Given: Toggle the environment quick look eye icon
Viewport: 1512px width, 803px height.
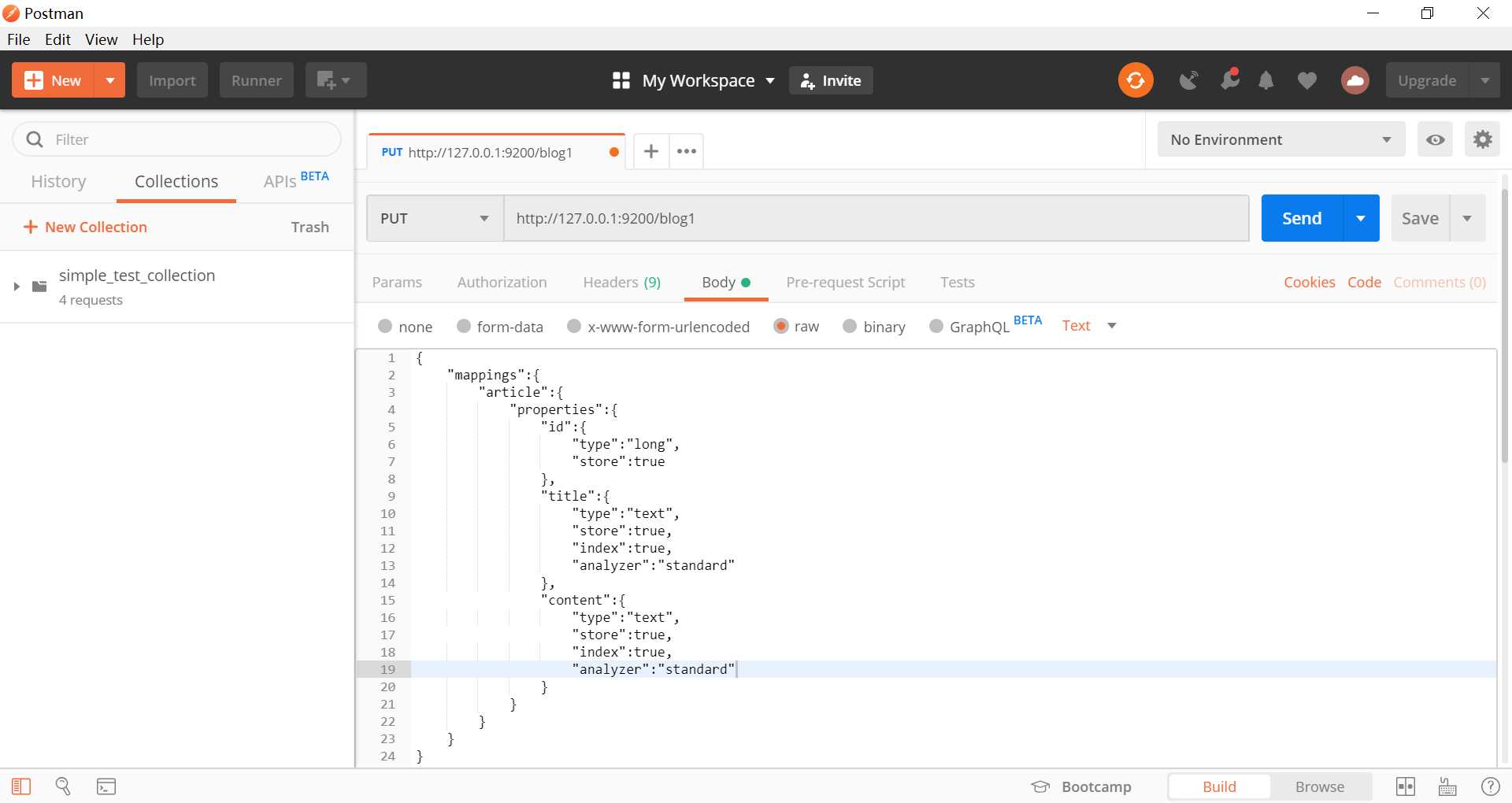Looking at the screenshot, I should click(x=1435, y=139).
